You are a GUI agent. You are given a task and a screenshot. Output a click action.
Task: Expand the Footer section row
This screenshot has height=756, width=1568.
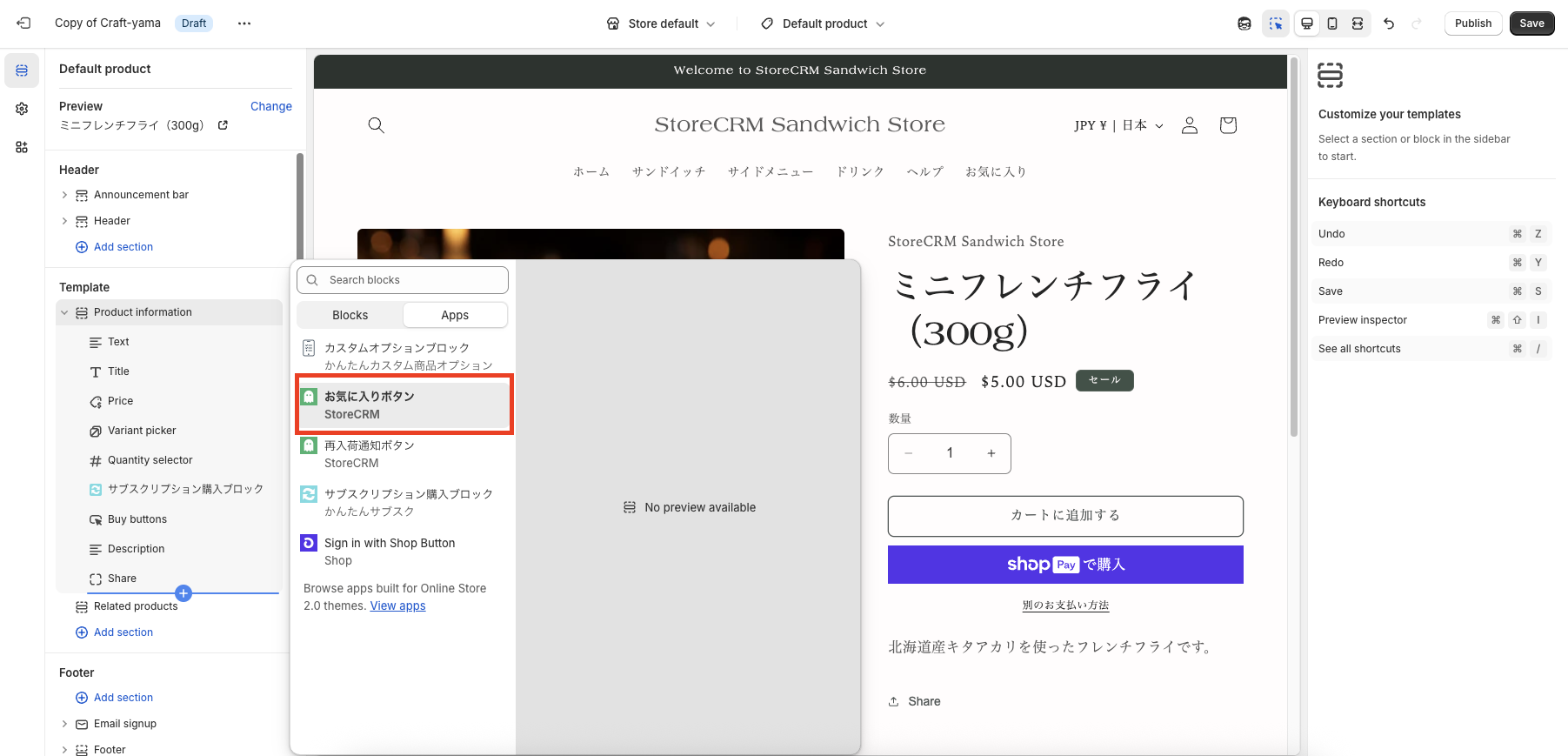point(64,750)
